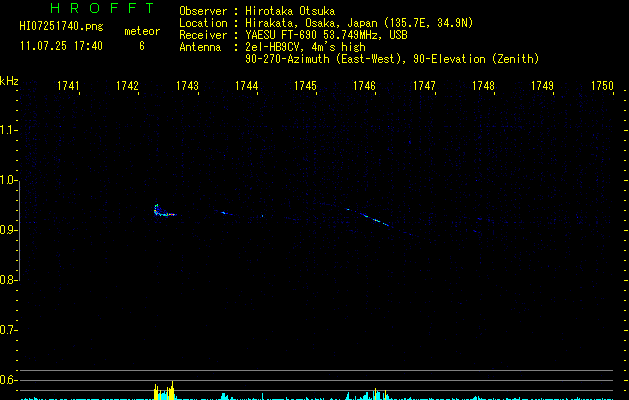Click the 1749 time axis marker
This screenshot has width=629, height=400.
[542, 86]
